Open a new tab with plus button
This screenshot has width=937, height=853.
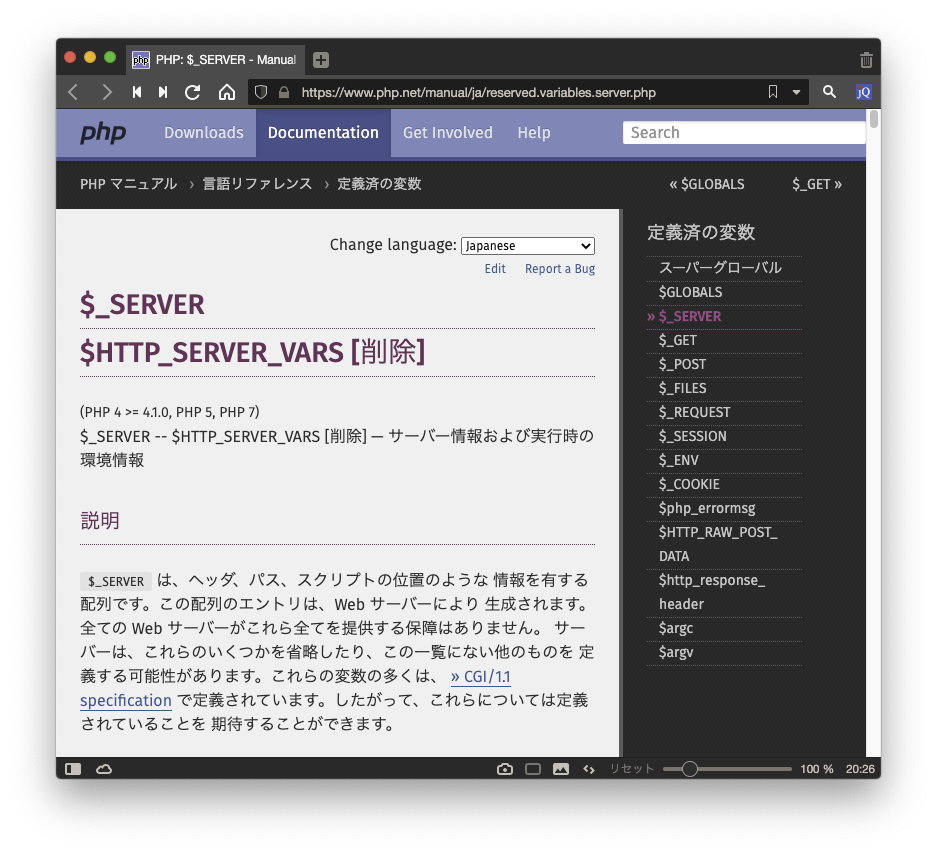coord(320,60)
